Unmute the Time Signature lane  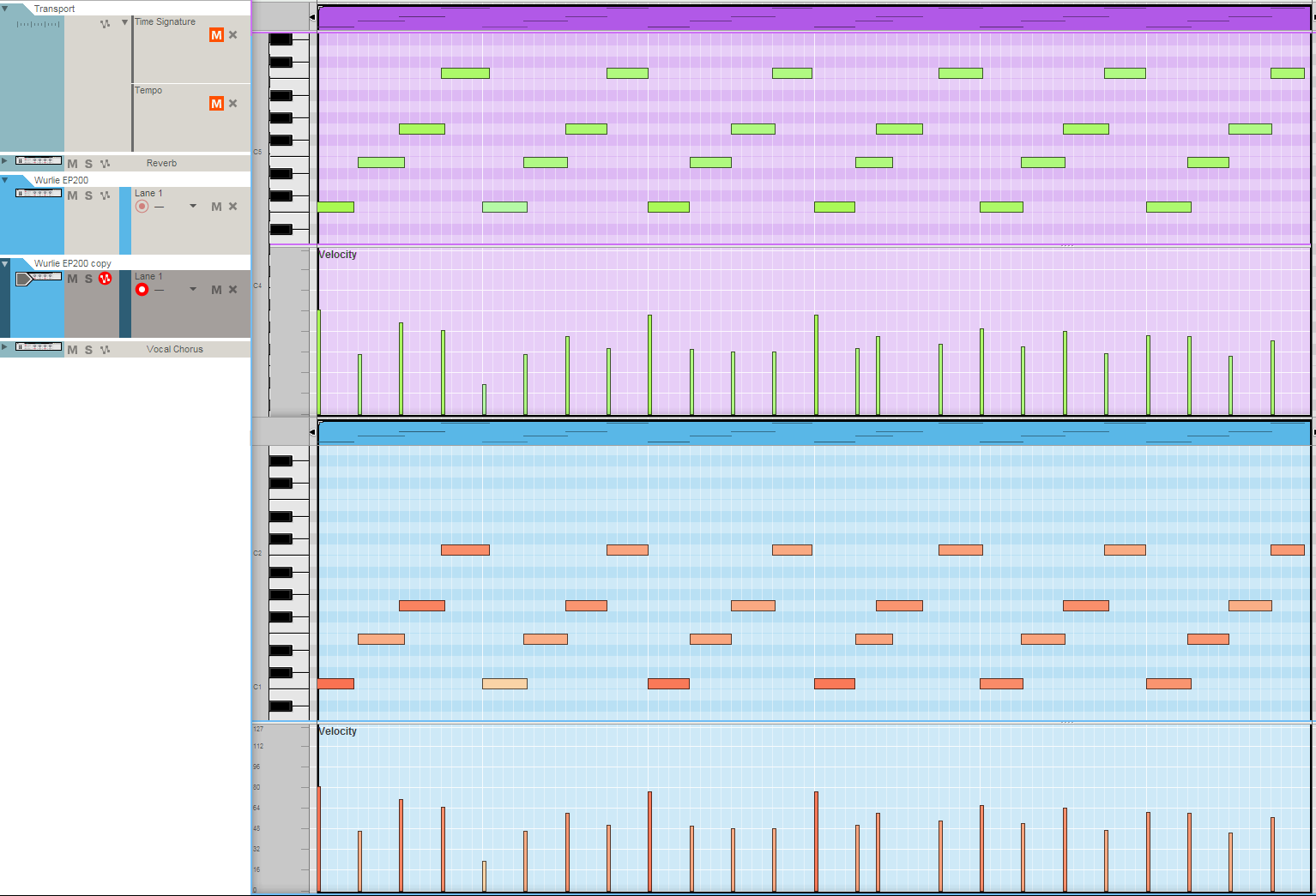(x=216, y=35)
